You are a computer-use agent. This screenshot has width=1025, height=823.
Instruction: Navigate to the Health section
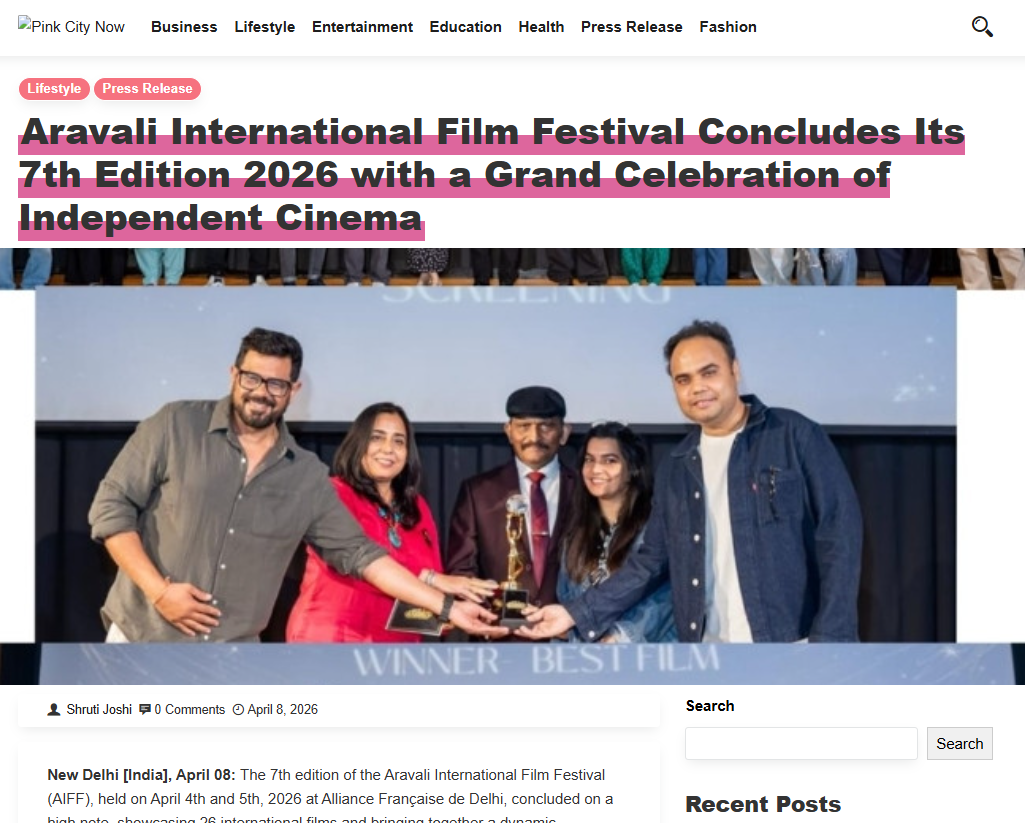click(541, 27)
